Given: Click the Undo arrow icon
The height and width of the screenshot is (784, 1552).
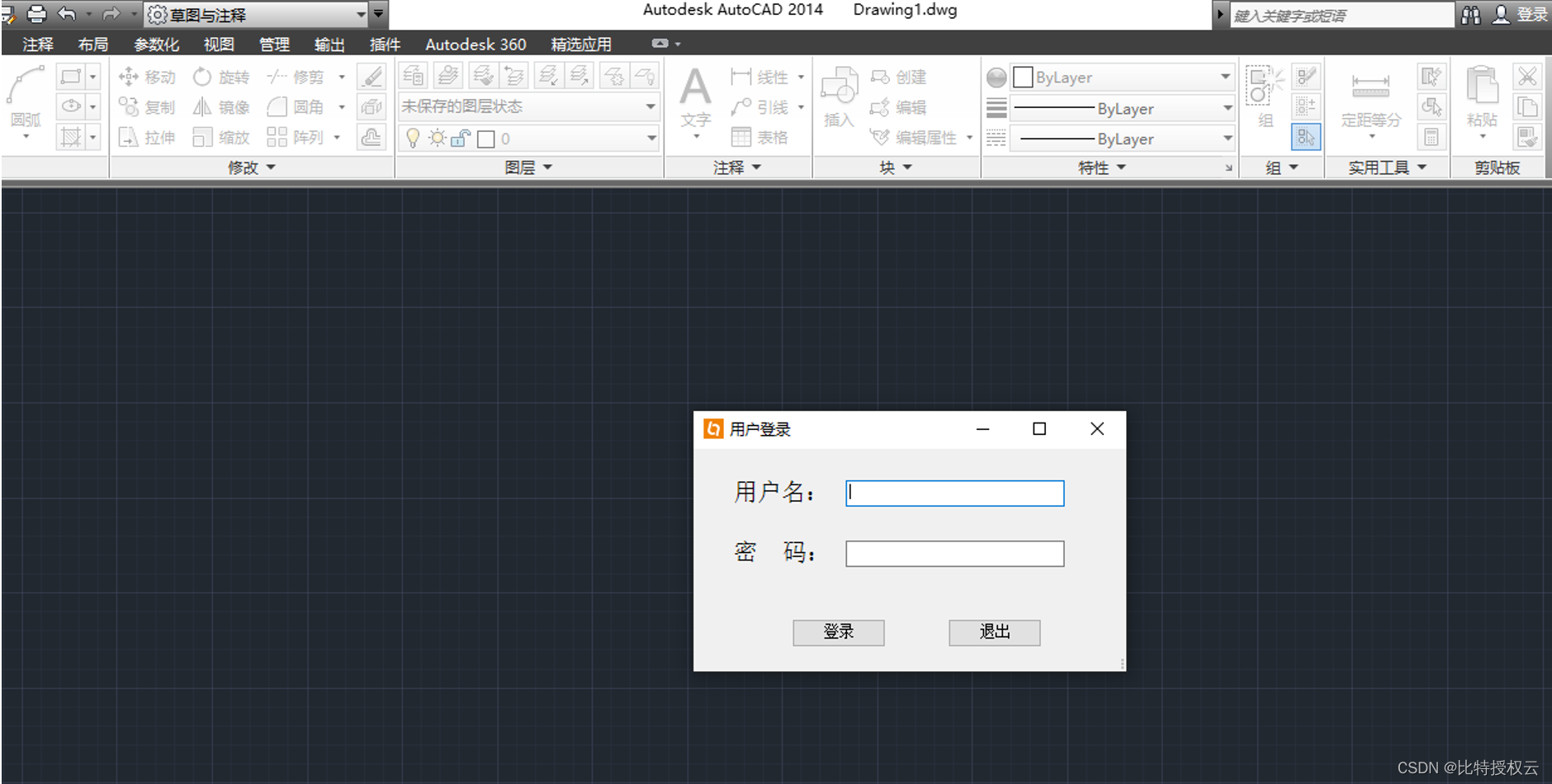Looking at the screenshot, I should [67, 14].
